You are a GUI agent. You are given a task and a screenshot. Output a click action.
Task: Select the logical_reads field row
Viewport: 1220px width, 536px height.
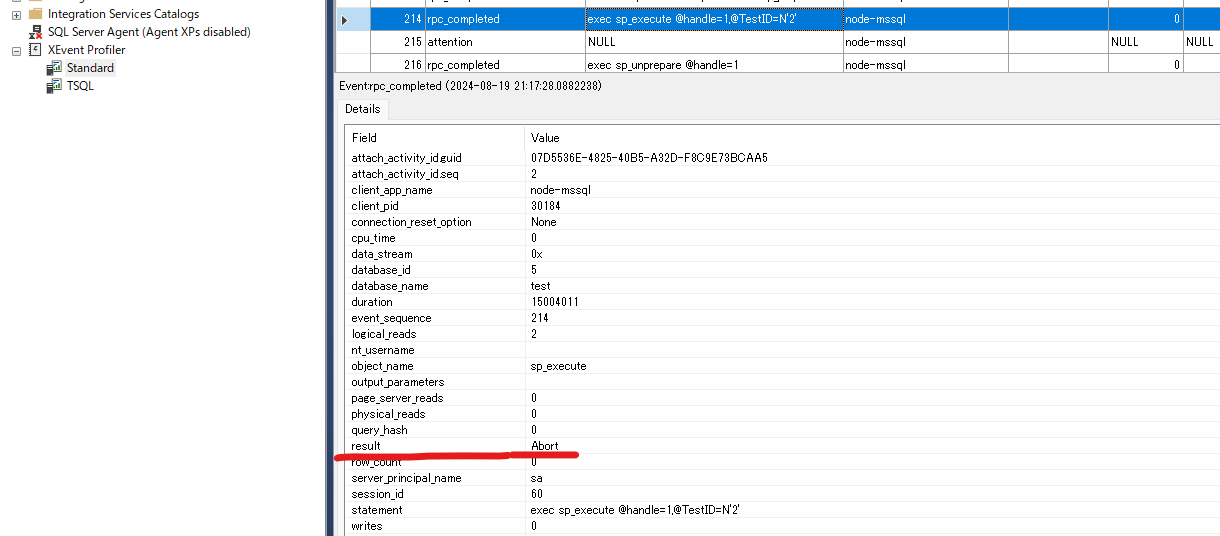(782, 334)
